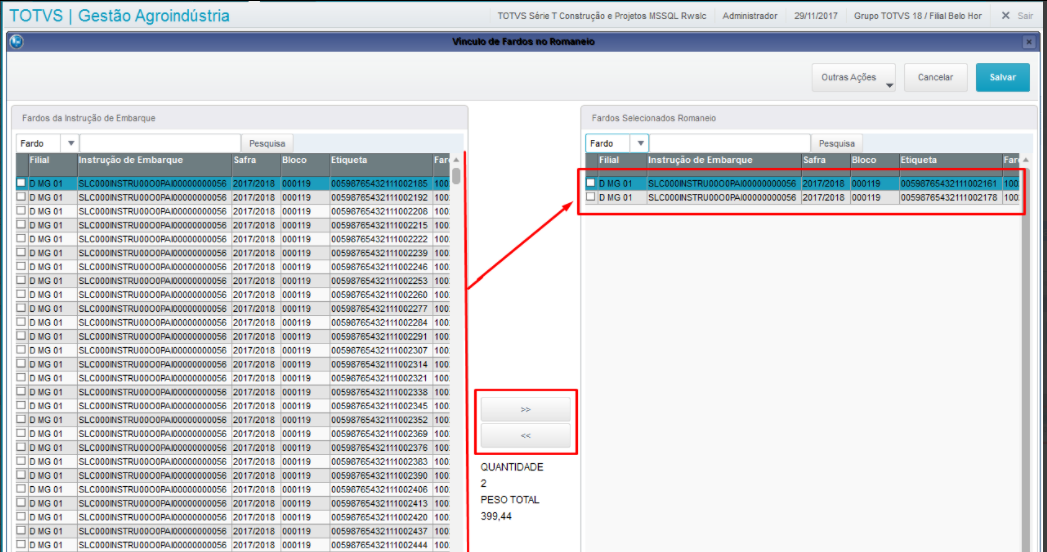Click left grid scrollbar up arrow

[456, 160]
